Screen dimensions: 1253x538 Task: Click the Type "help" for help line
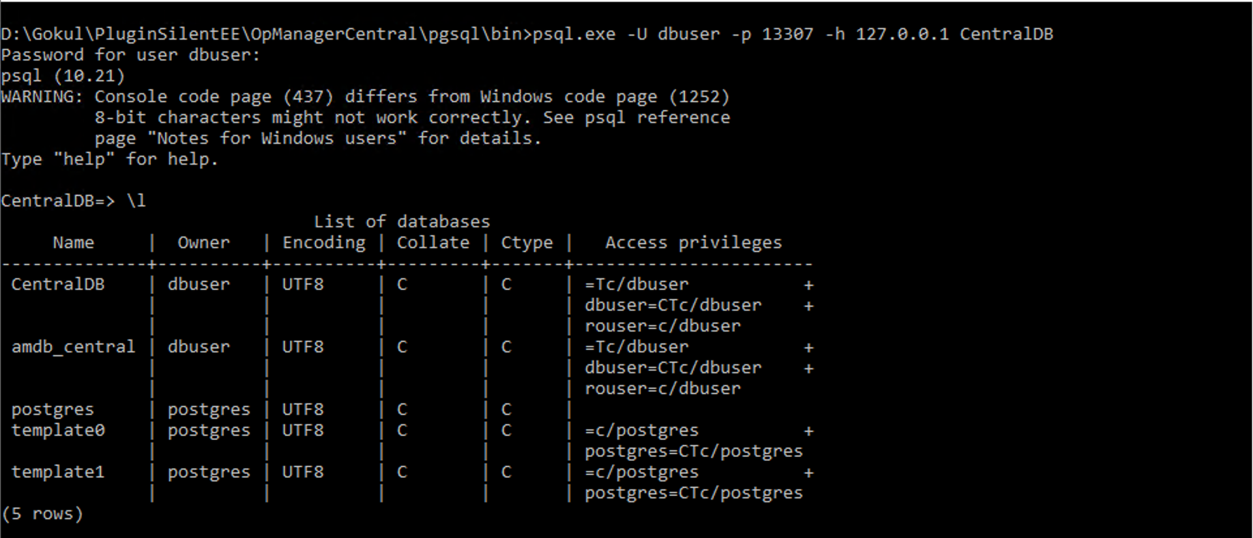pos(110,159)
